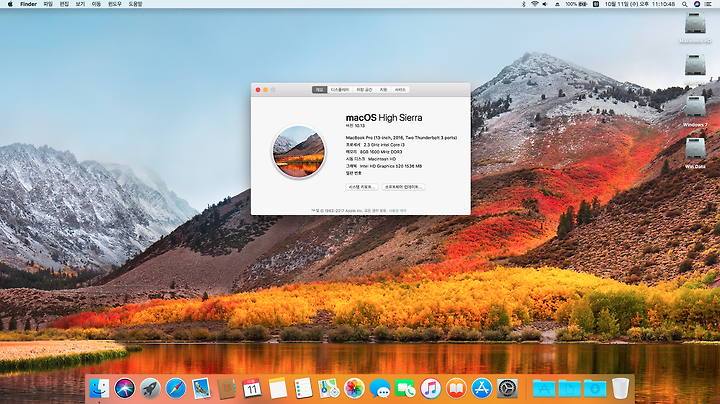Open Messages speech bubble in Dock
The image size is (720, 404).
point(380,388)
